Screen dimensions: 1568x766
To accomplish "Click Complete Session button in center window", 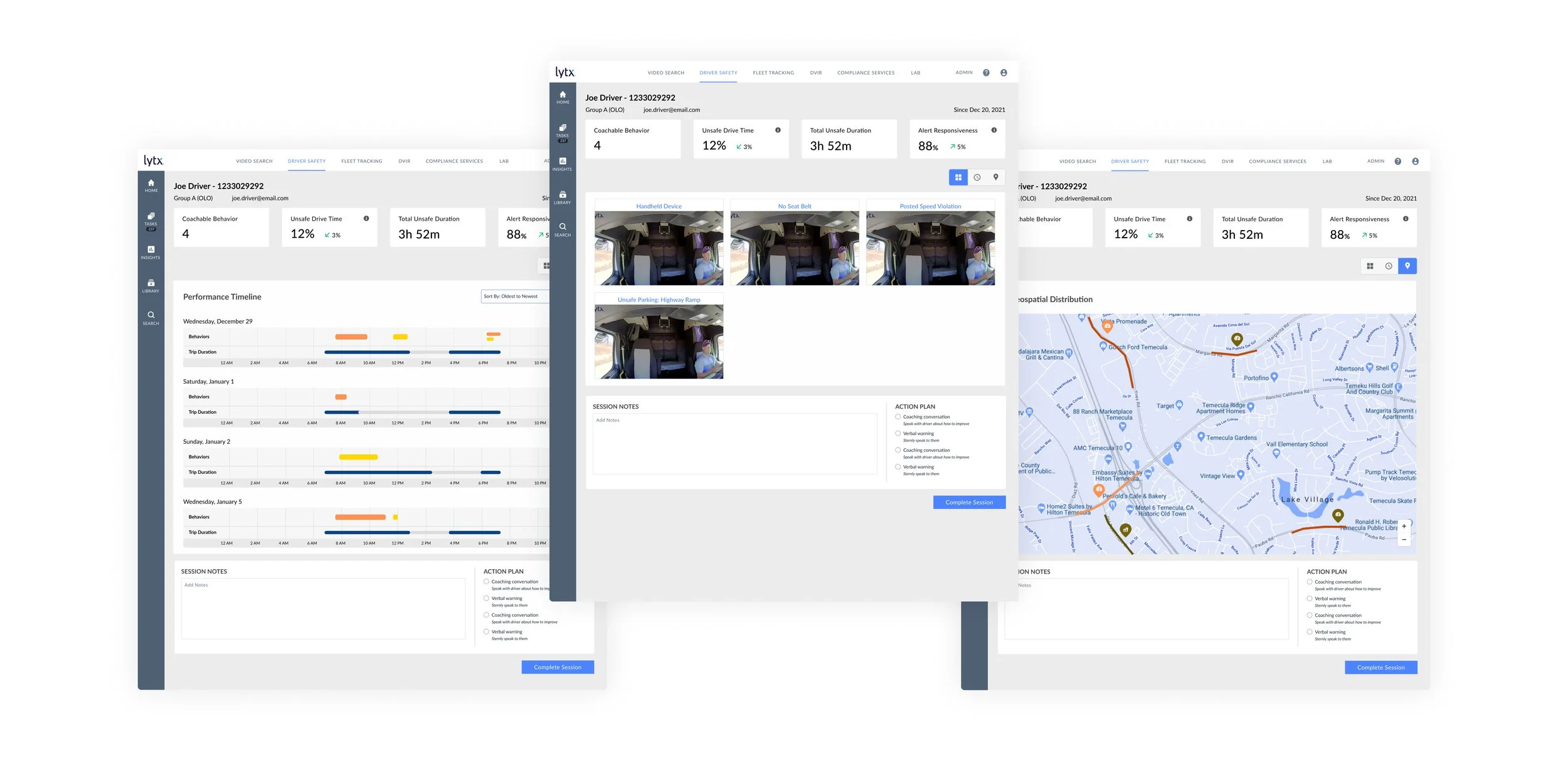I will pos(969,502).
